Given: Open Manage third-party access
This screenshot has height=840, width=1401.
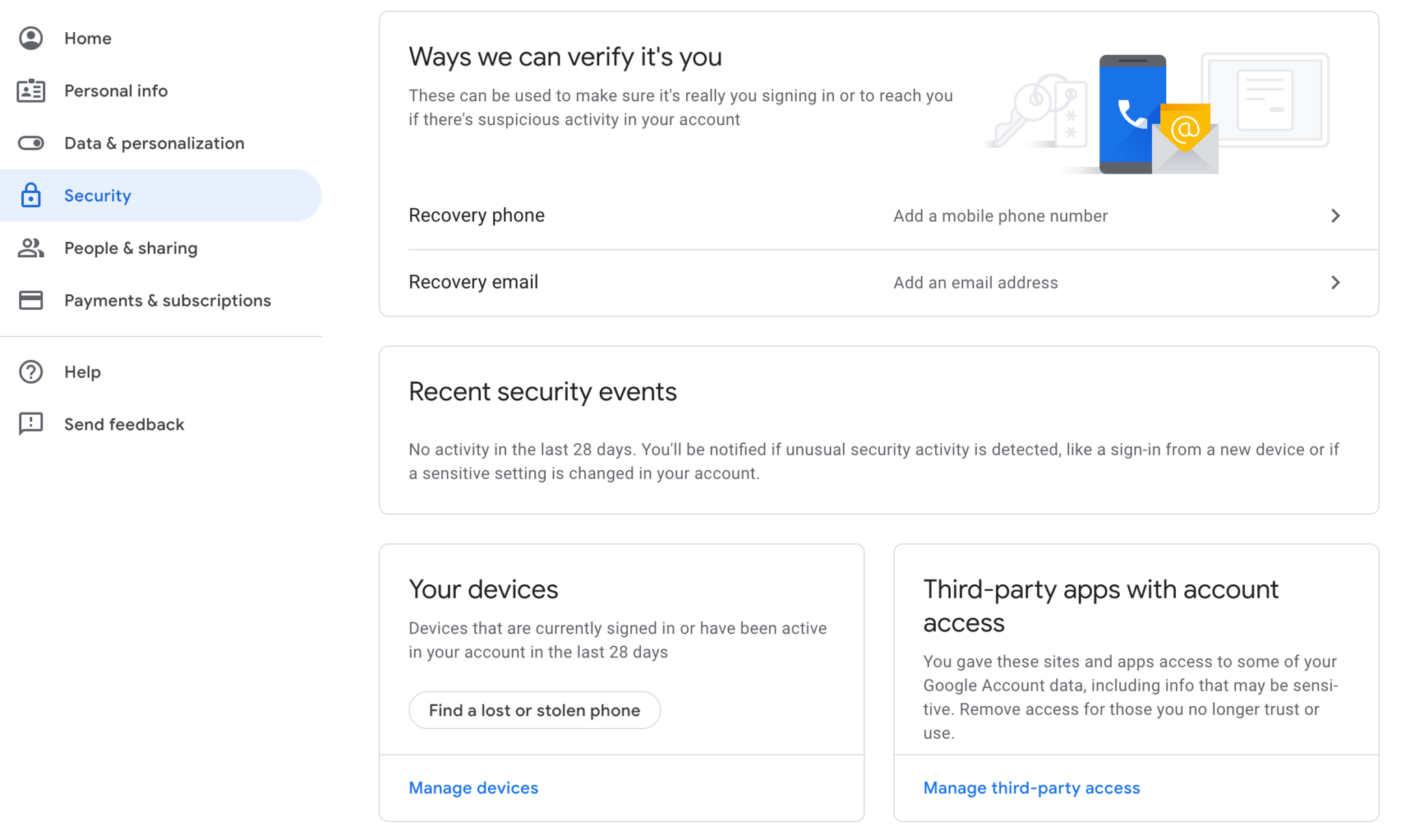Looking at the screenshot, I should coord(1032,788).
